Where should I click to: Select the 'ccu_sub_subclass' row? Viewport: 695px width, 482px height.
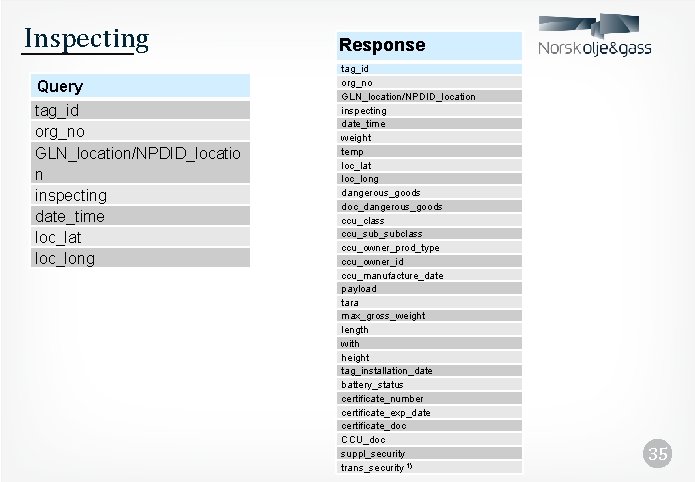[x=429, y=234]
